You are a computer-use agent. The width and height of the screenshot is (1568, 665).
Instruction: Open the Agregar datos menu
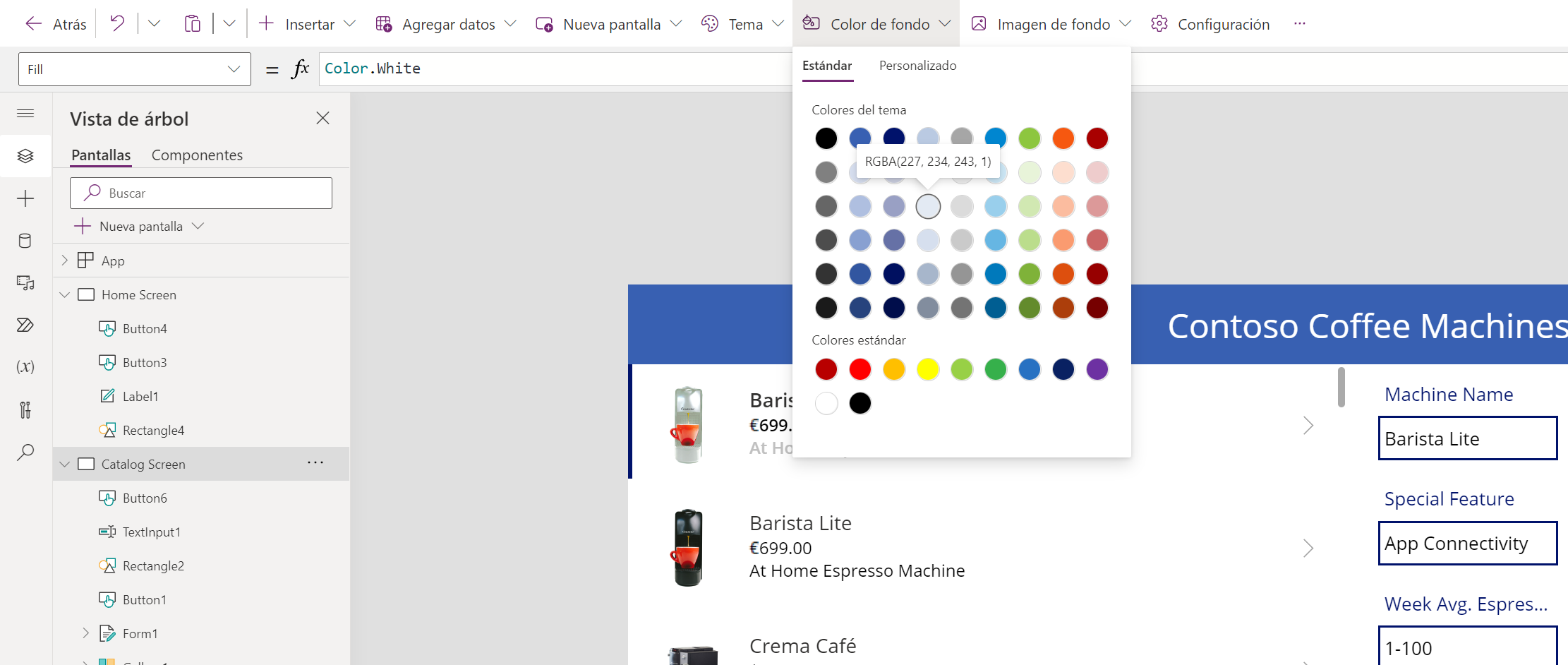pyautogui.click(x=446, y=24)
